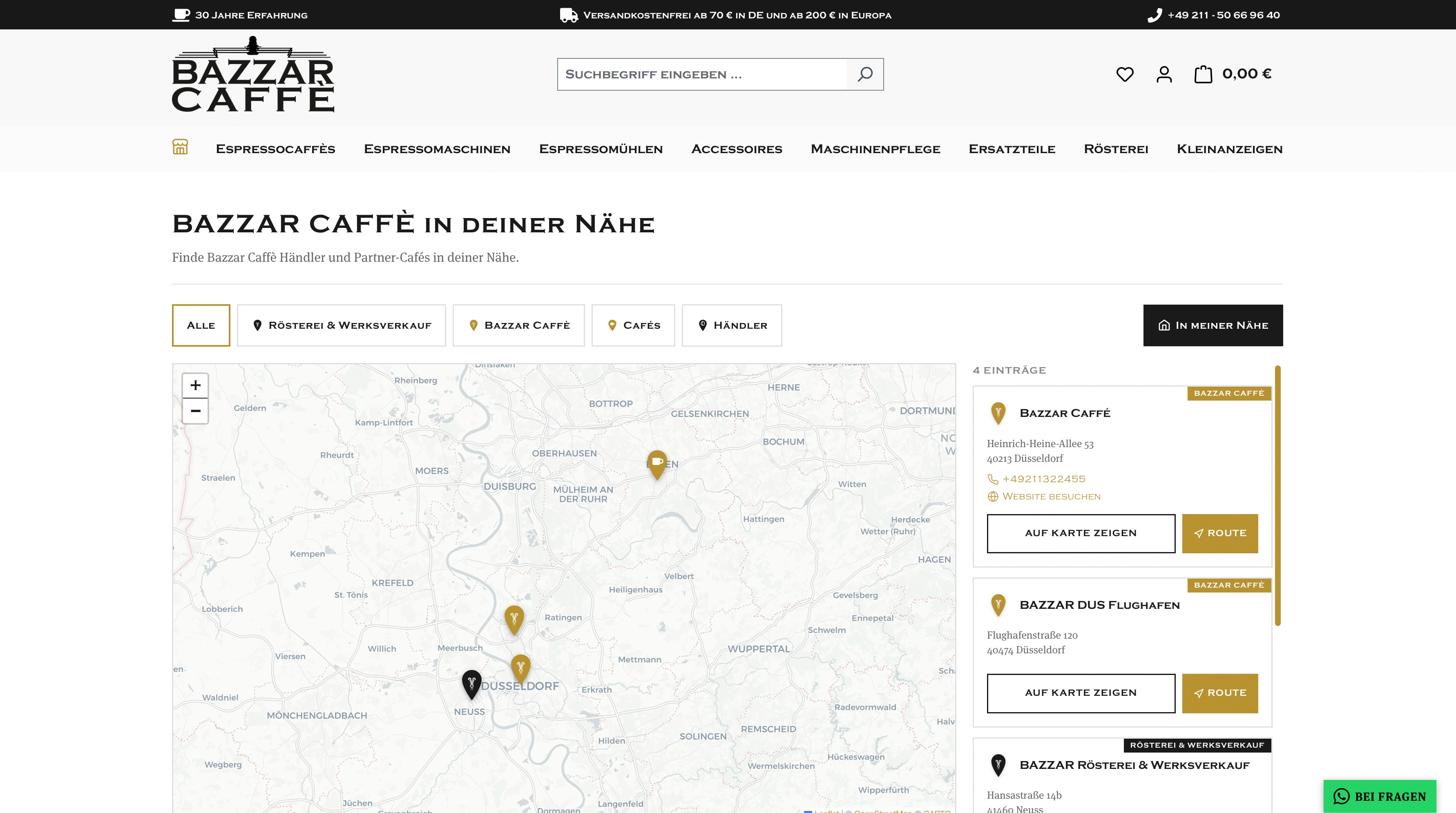Zoom out on the map
The image size is (1456, 813).
196,411
